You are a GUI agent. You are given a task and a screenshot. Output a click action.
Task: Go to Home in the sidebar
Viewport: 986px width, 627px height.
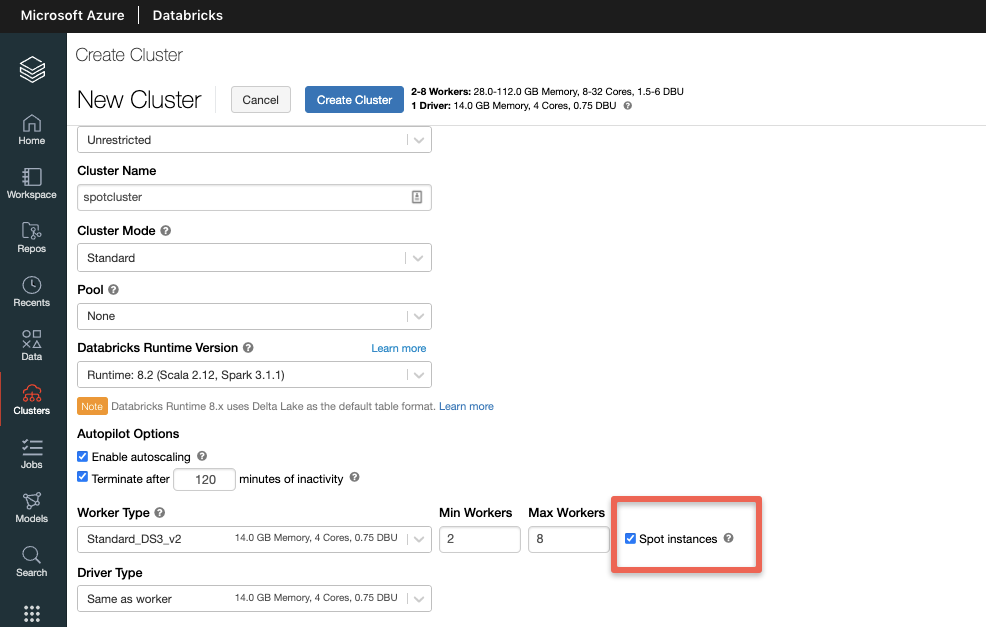[x=32, y=129]
